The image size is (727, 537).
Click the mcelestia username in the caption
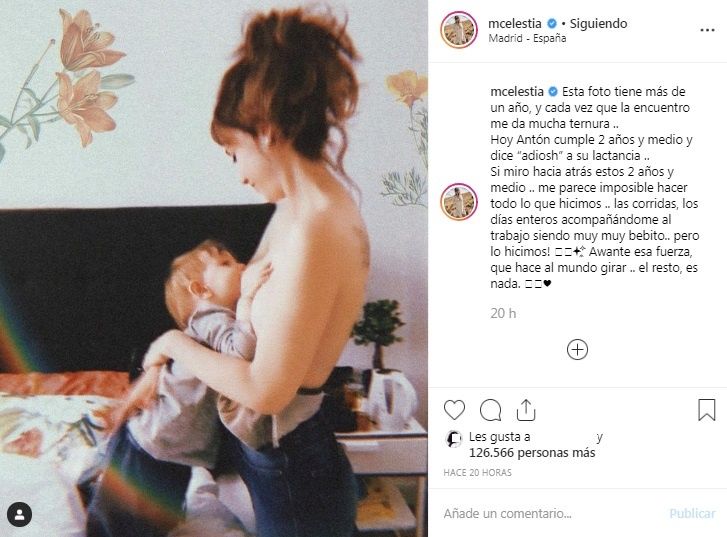coord(517,91)
